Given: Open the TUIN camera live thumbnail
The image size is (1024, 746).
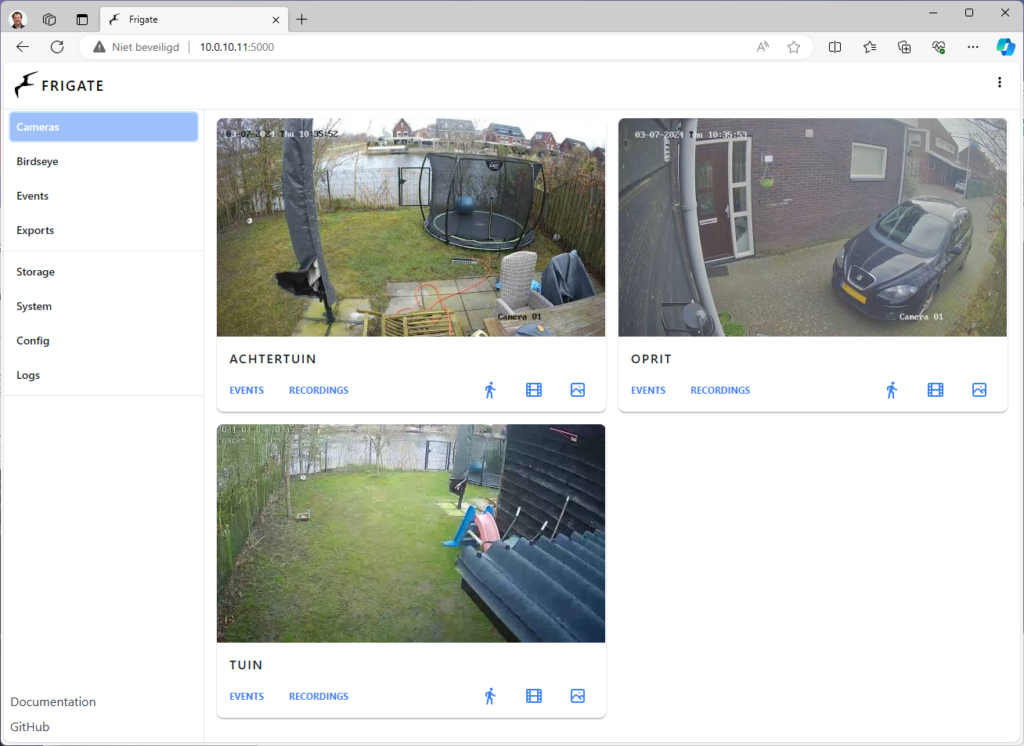Looking at the screenshot, I should point(411,533).
